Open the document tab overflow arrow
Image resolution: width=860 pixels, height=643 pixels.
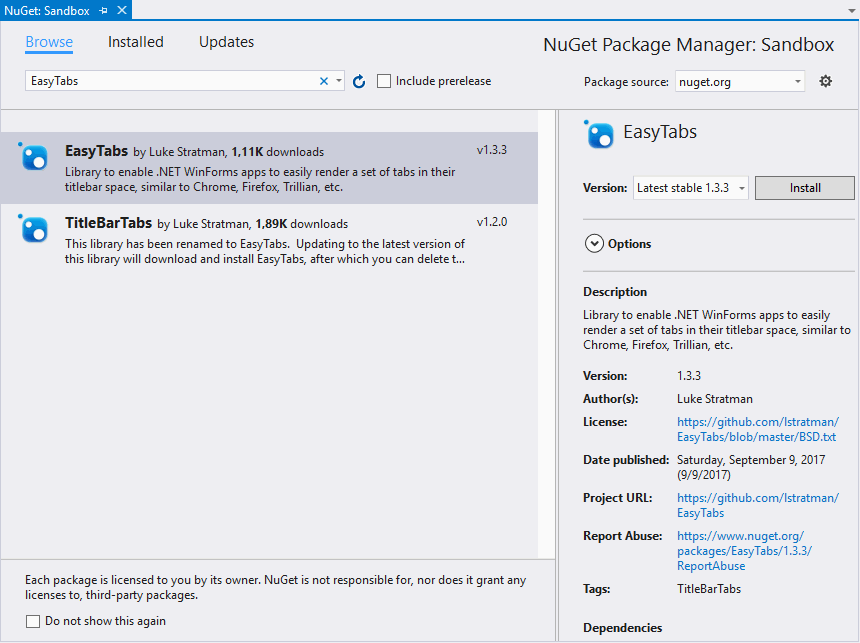851,10
